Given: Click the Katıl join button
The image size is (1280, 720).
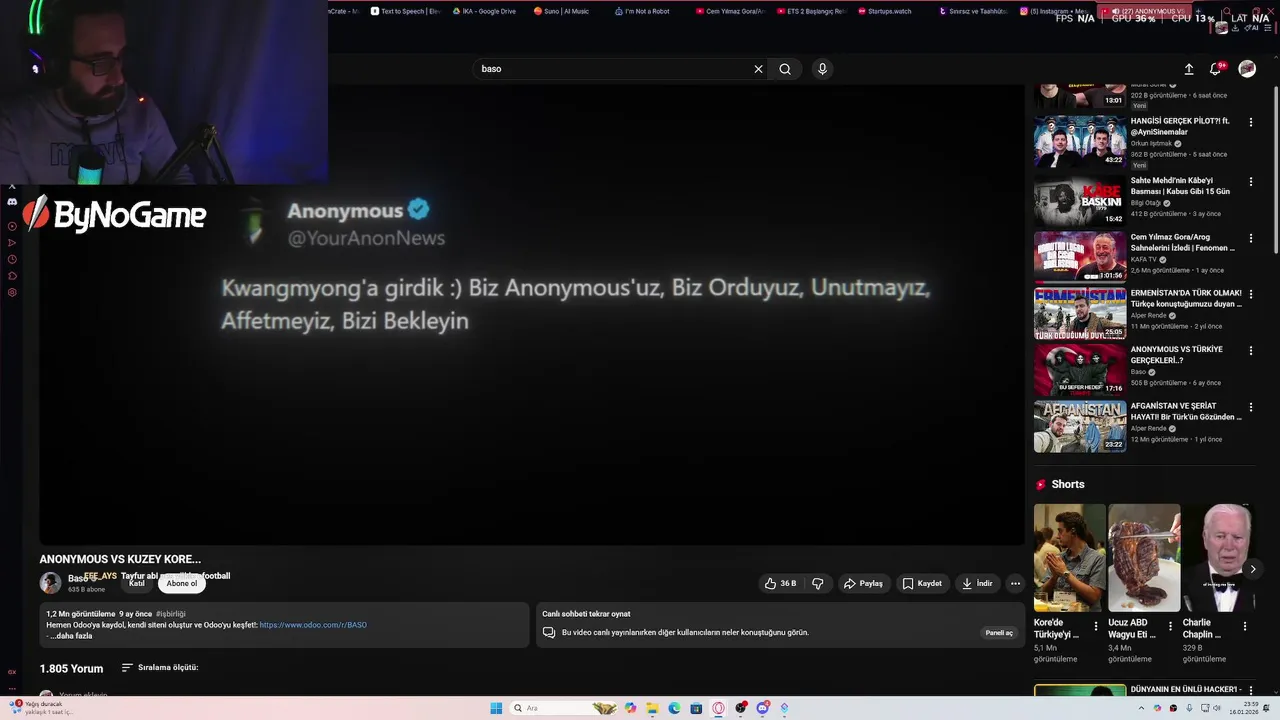Looking at the screenshot, I should click(x=137, y=584).
